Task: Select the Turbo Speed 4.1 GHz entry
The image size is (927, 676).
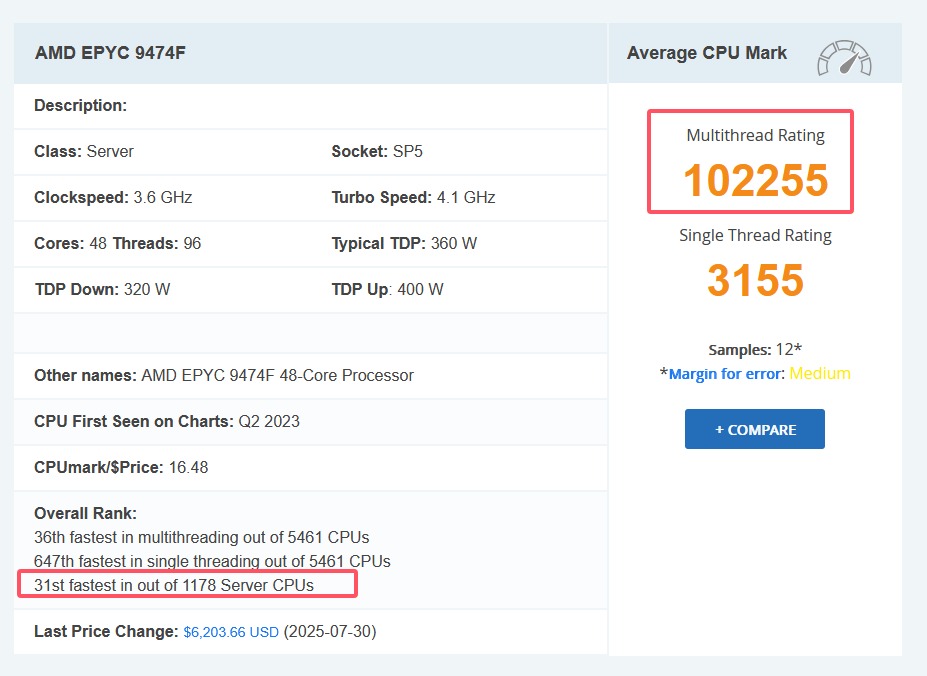Action: click(413, 198)
